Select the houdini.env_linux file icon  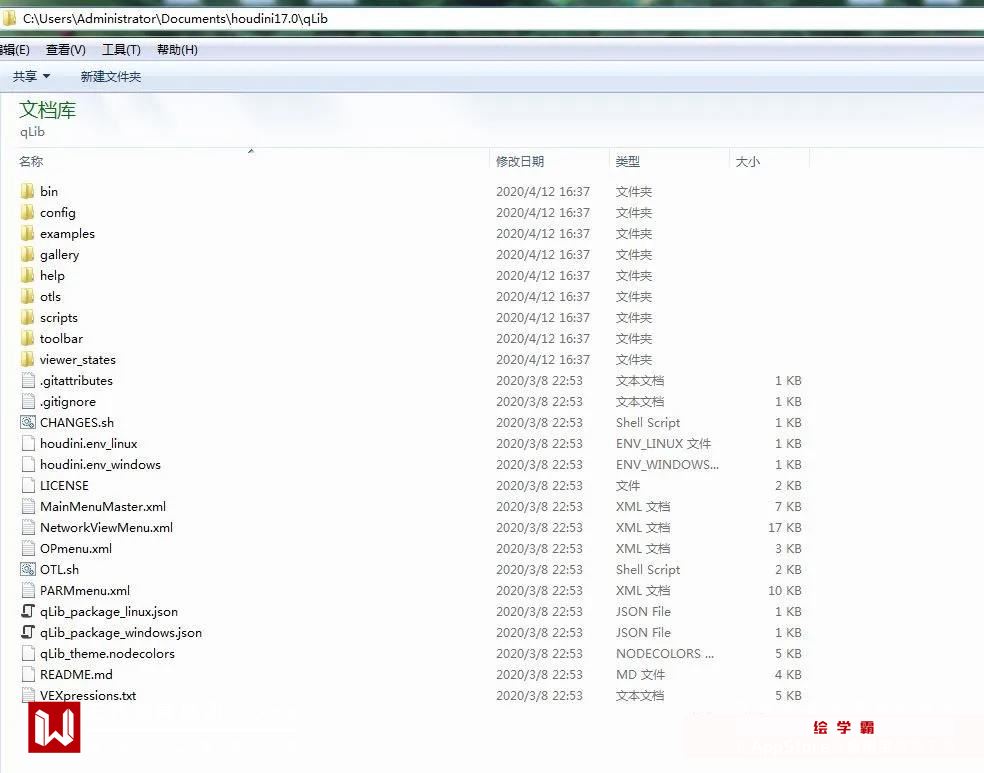tap(28, 444)
